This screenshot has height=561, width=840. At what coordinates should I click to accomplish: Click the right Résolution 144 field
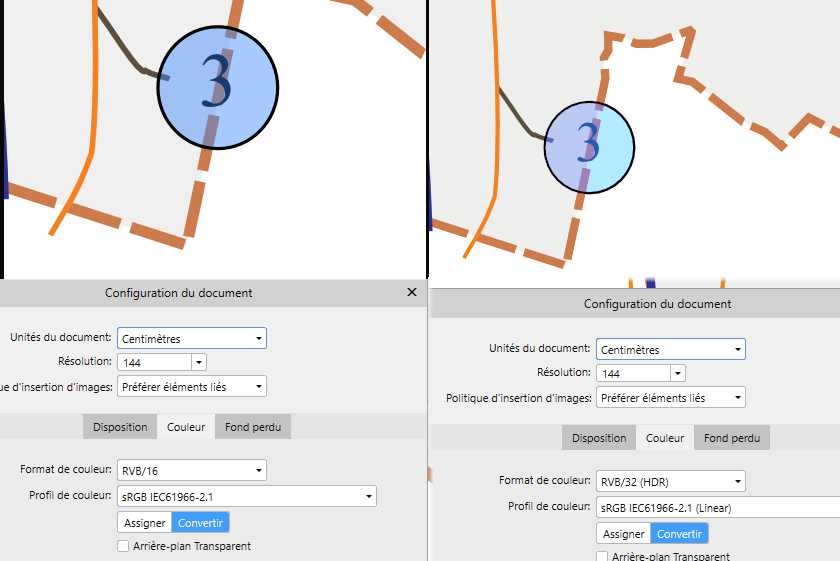[633, 373]
